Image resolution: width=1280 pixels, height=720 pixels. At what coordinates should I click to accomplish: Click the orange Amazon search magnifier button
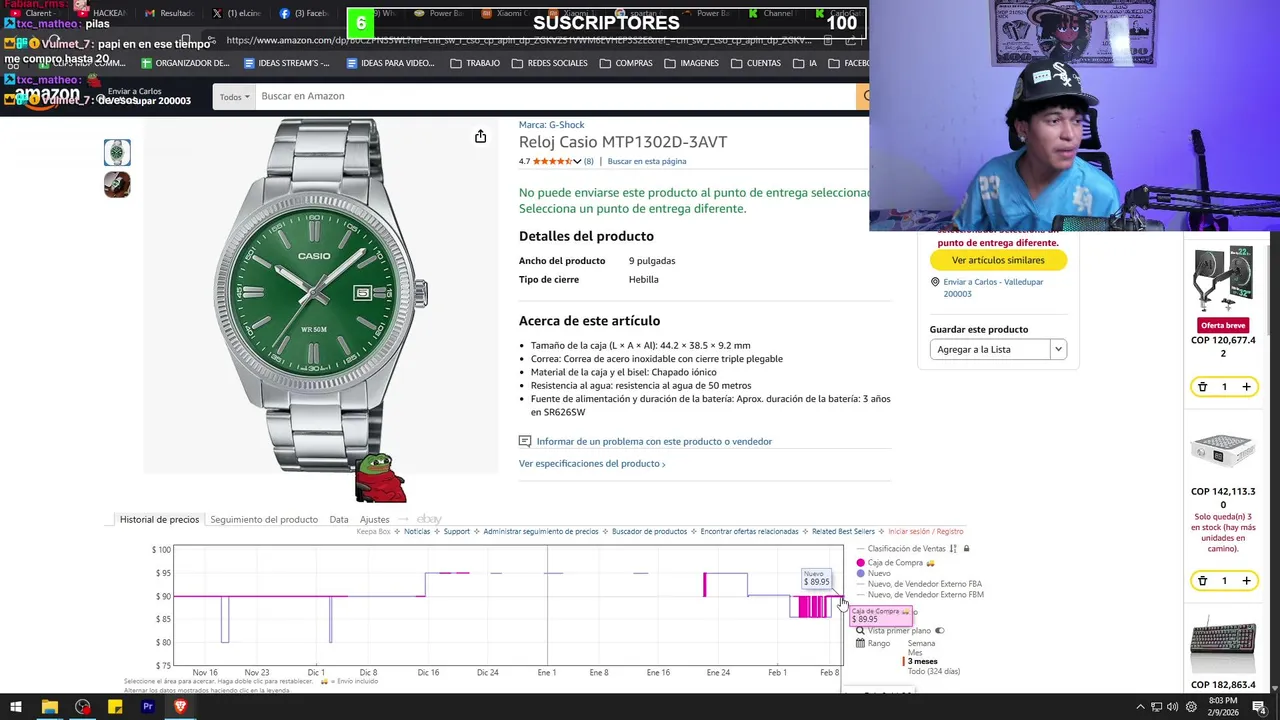click(863, 96)
